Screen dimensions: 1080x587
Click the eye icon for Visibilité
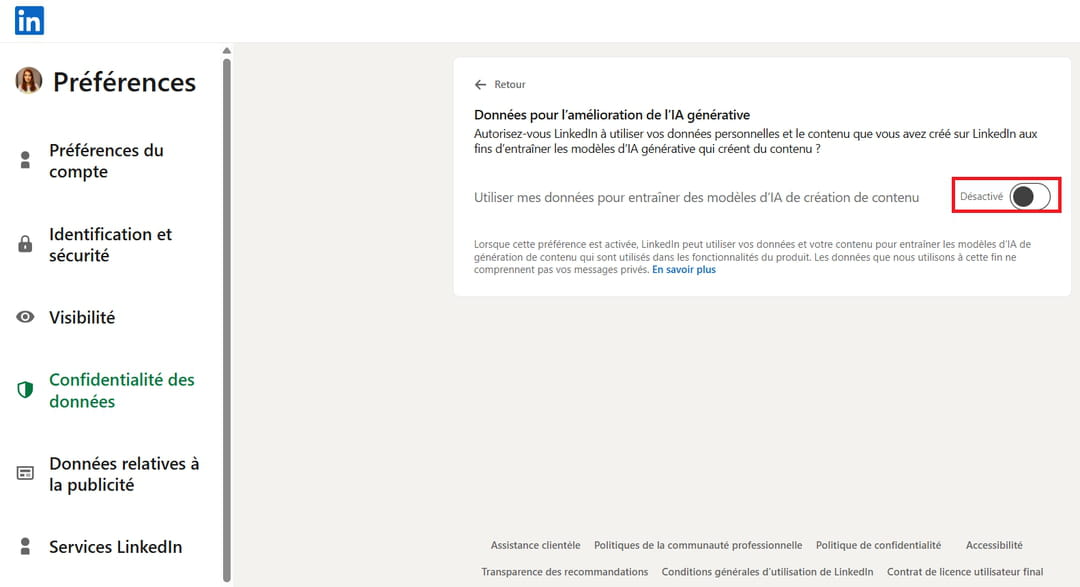coord(26,317)
